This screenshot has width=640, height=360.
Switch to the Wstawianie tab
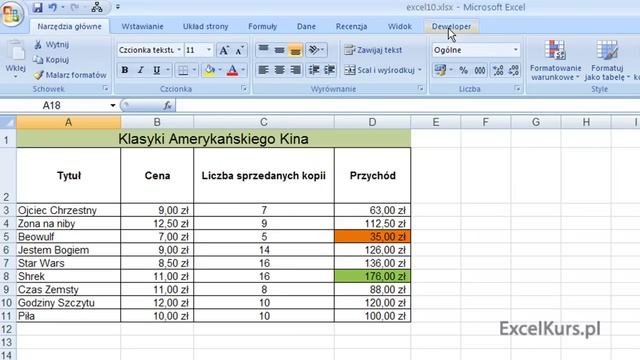click(142, 27)
